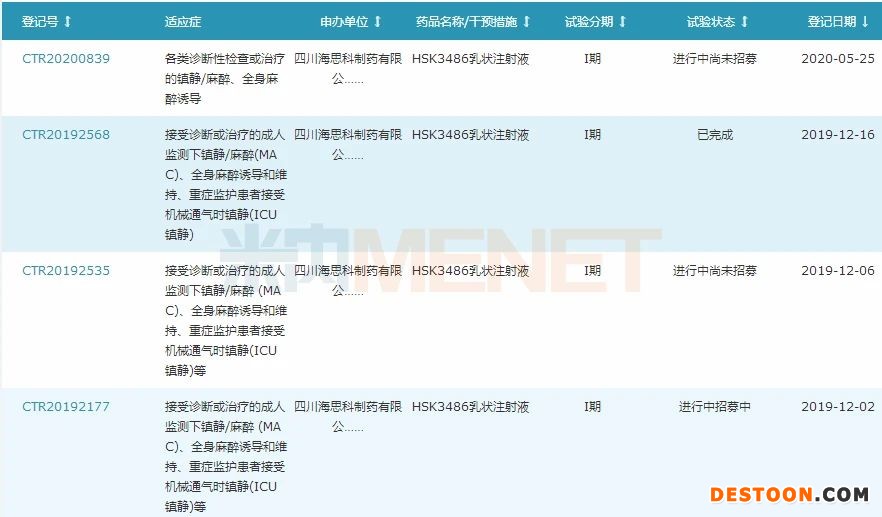The height and width of the screenshot is (517, 882).
Task: View details for CTR20192177
Action: tap(66, 407)
